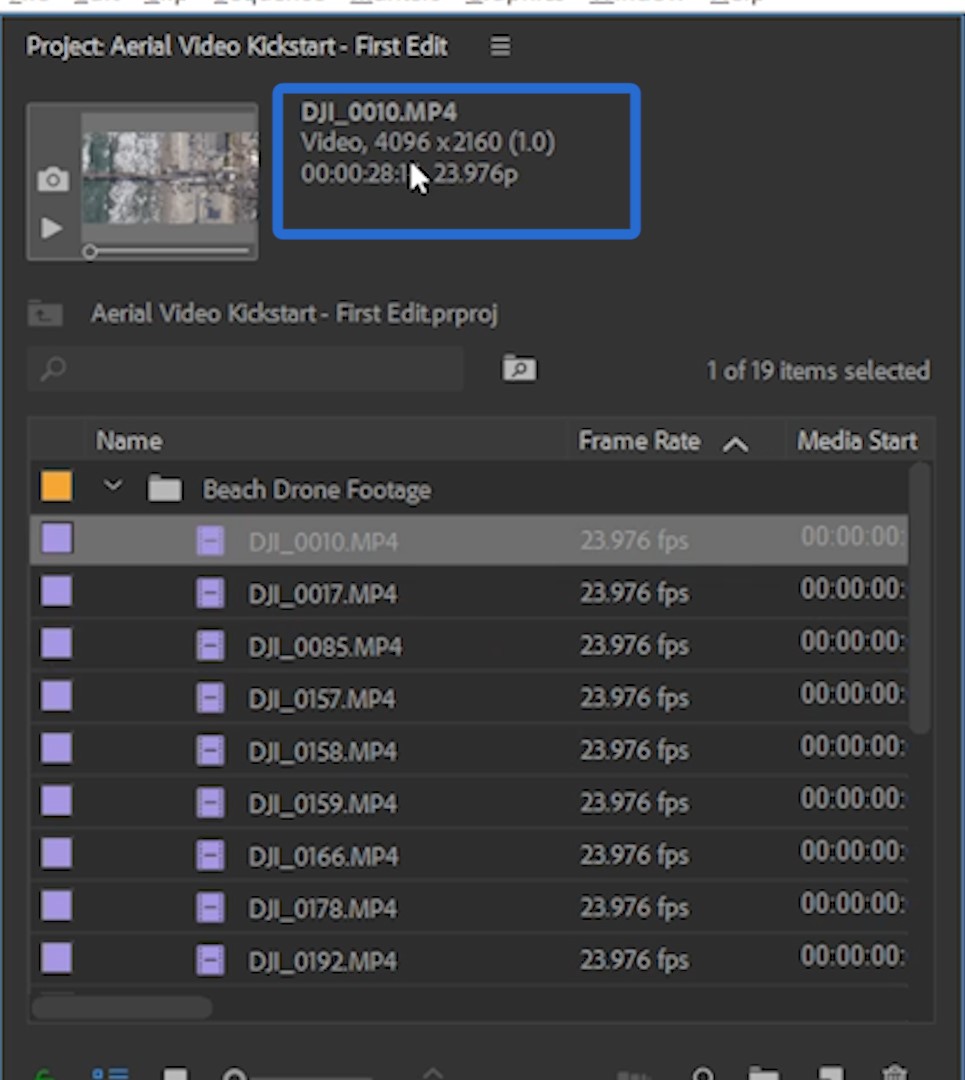Click the purple label of DJI_0085.MP4
This screenshot has width=965, height=1080.
tap(56, 644)
